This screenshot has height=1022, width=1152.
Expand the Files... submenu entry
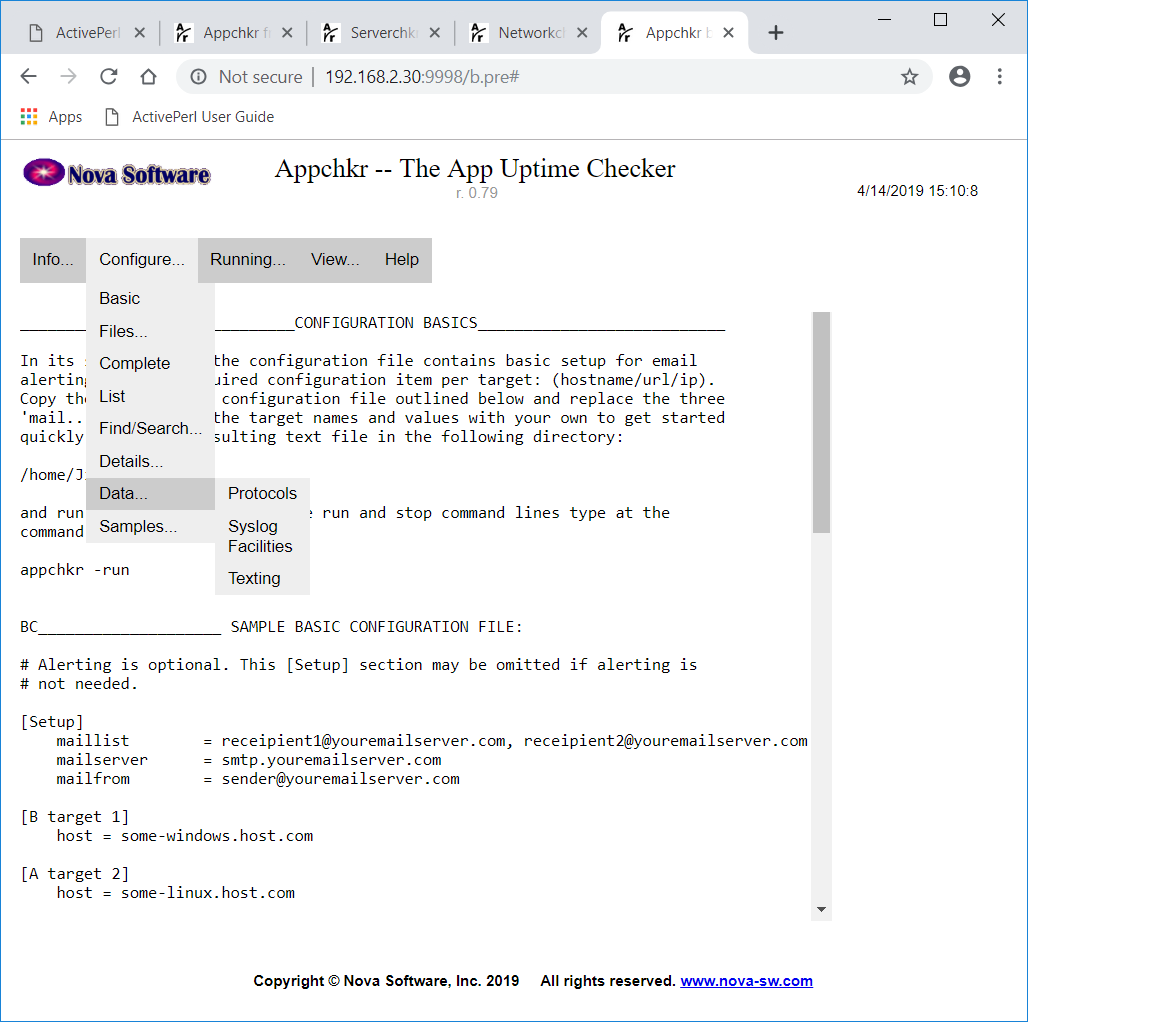pos(151,331)
